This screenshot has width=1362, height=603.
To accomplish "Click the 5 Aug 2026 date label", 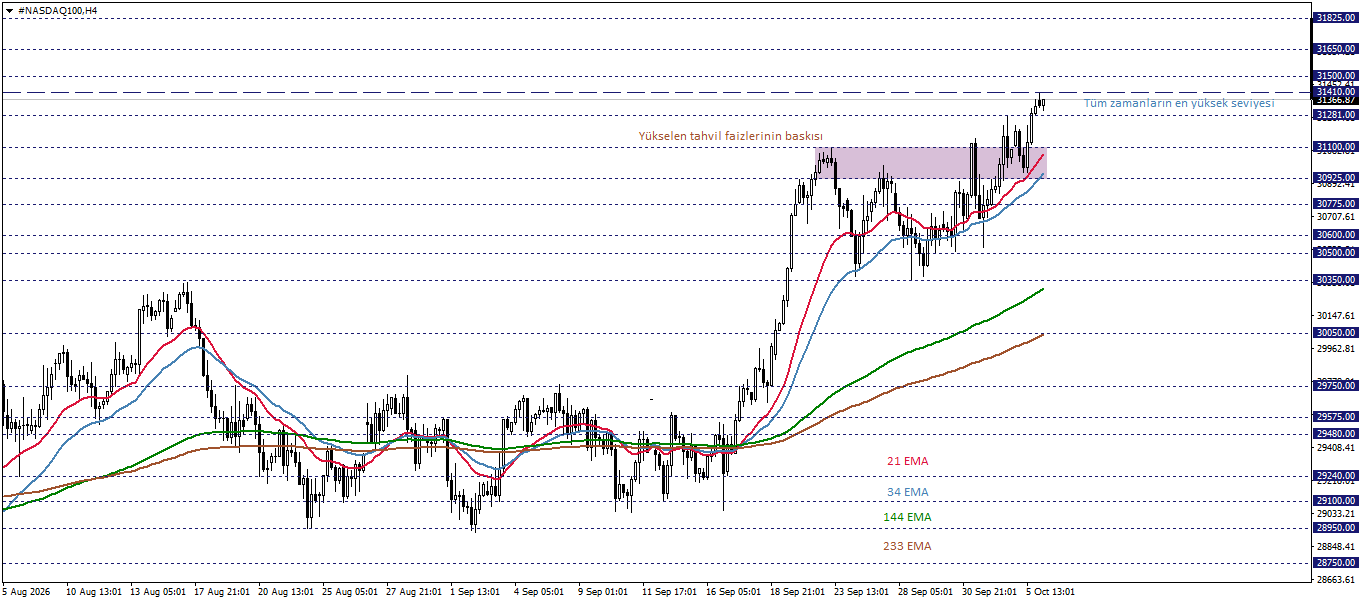I will 28,592.
